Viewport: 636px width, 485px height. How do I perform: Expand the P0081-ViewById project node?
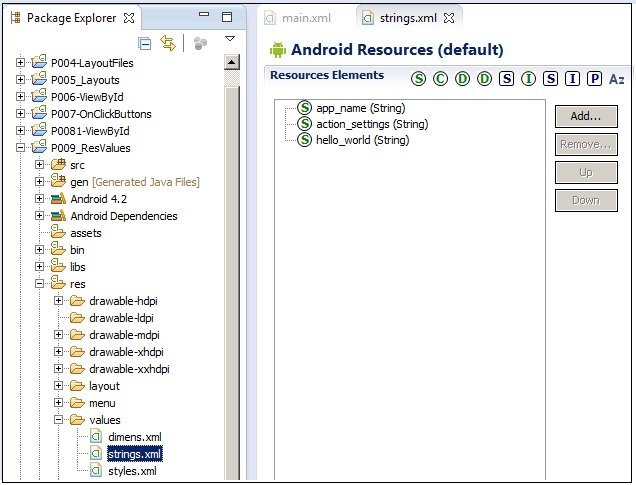pos(20,131)
